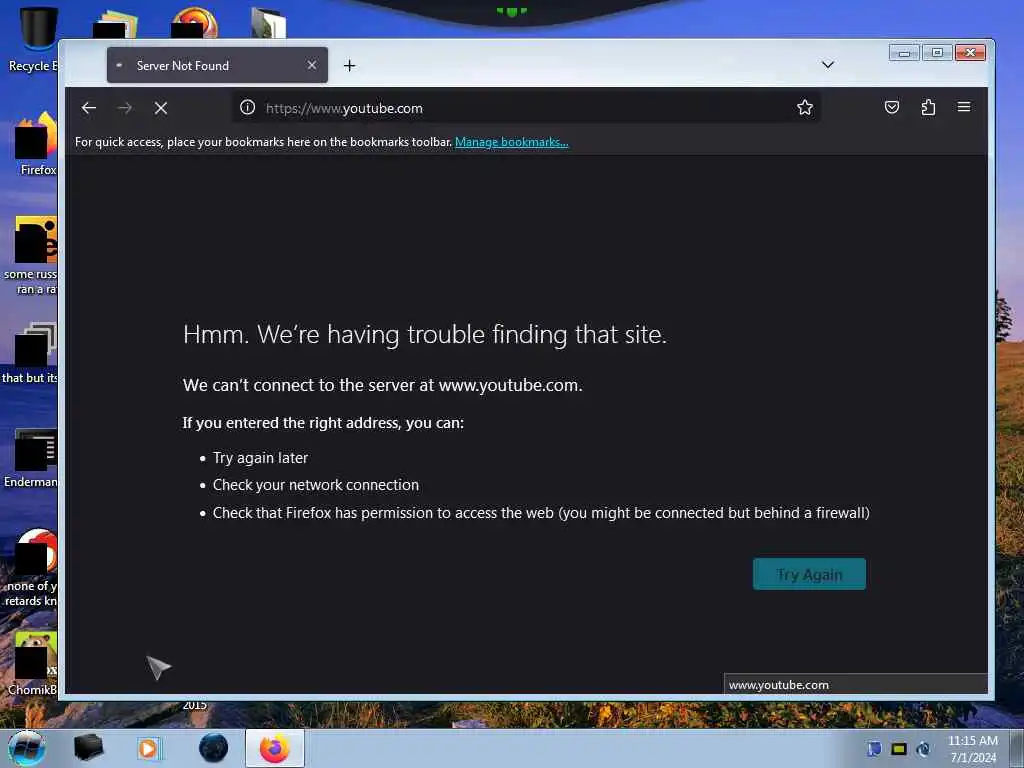Open media player taskbar icon

(x=149, y=748)
